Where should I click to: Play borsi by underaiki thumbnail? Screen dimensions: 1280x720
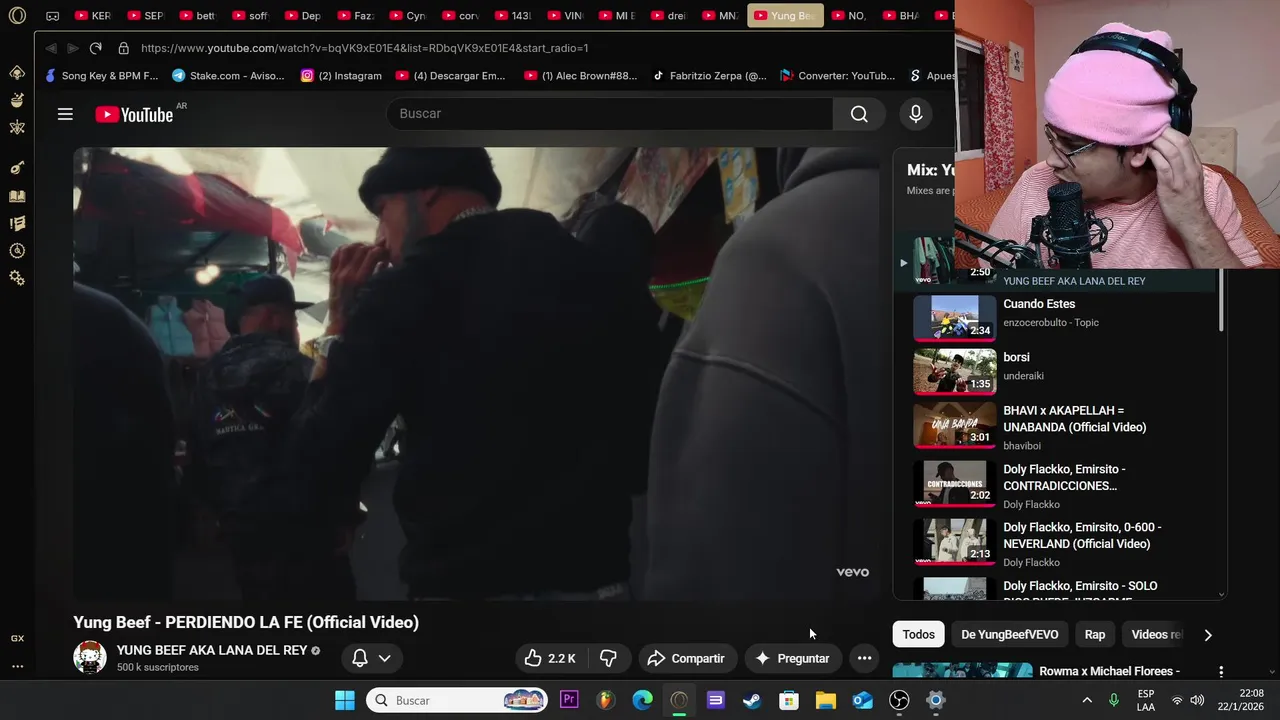954,370
